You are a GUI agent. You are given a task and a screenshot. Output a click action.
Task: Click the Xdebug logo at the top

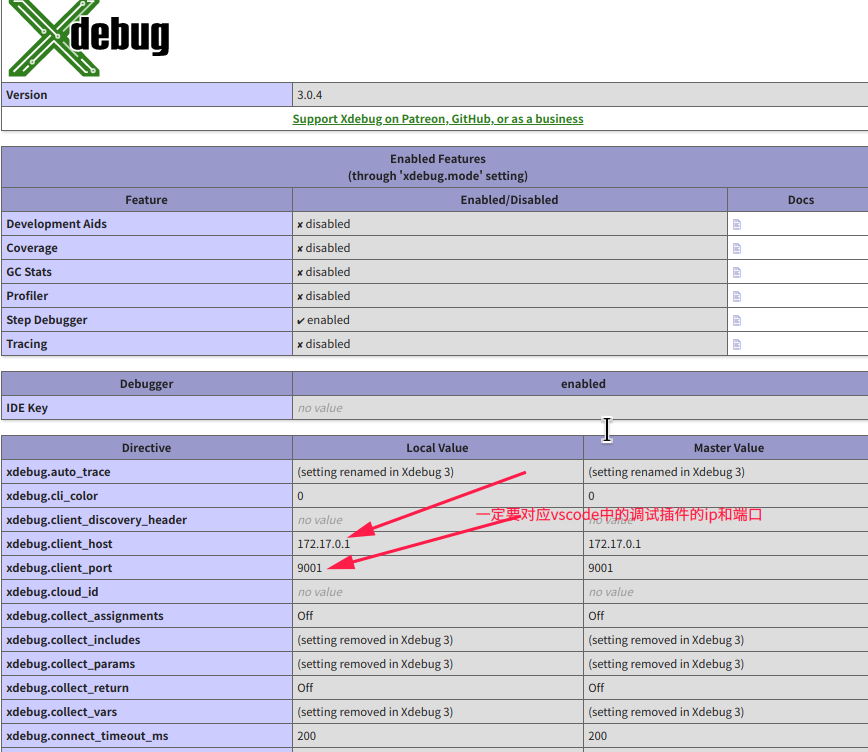pyautogui.click(x=88, y=38)
